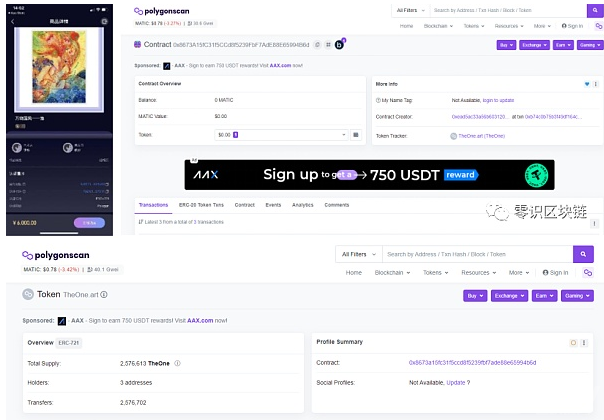Image resolution: width=604 pixels, height=420 pixels.
Task: Click purple search button on Contract page
Action: (595, 11)
